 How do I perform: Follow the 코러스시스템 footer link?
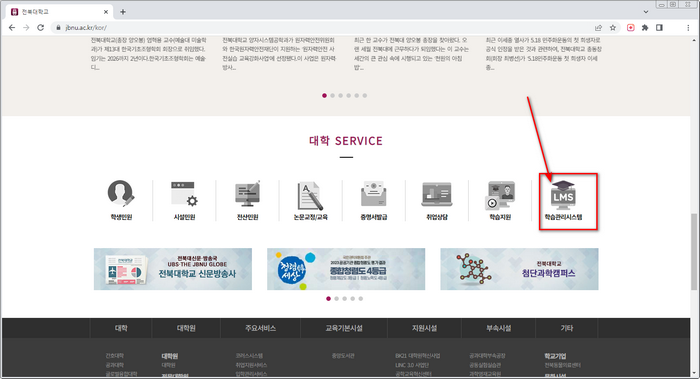coord(249,356)
